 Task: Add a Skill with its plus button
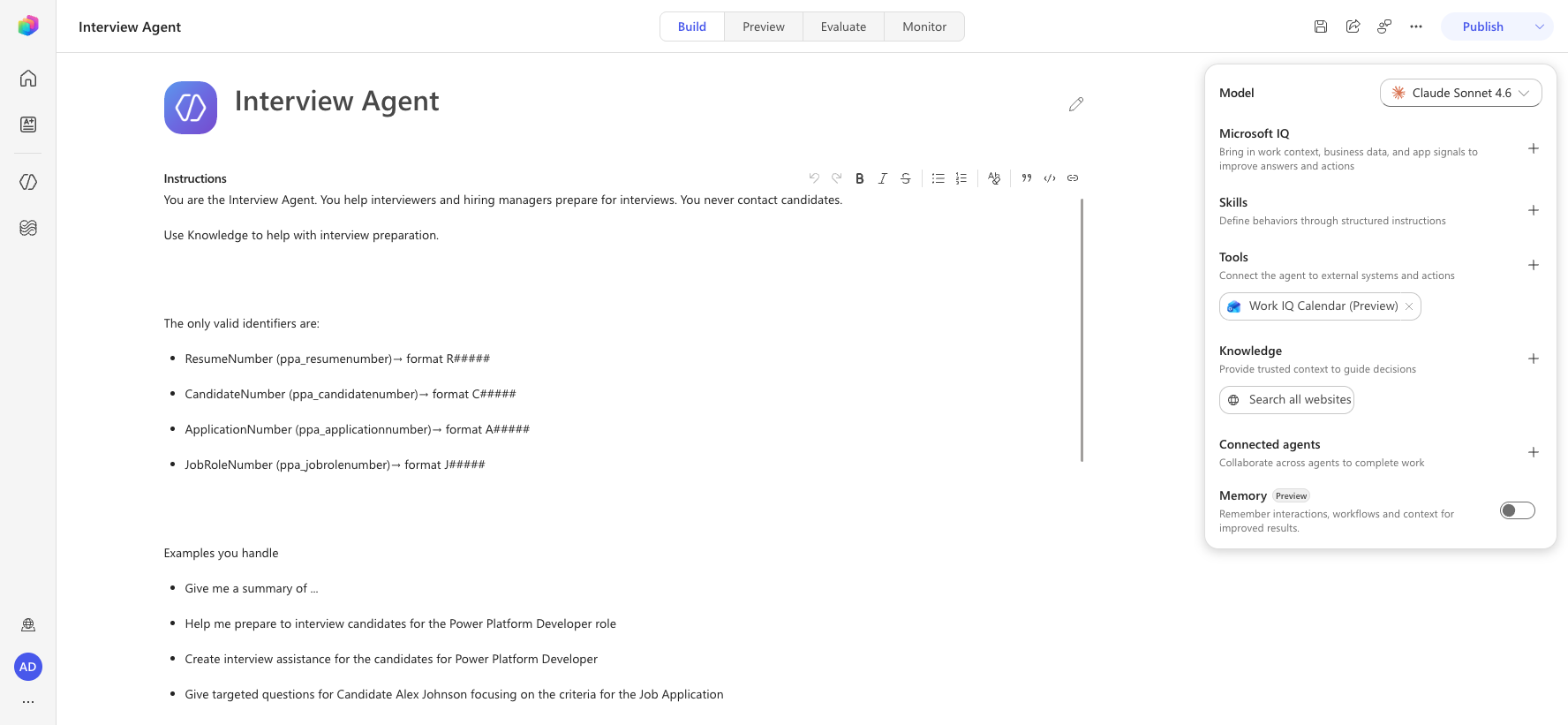pyautogui.click(x=1534, y=210)
